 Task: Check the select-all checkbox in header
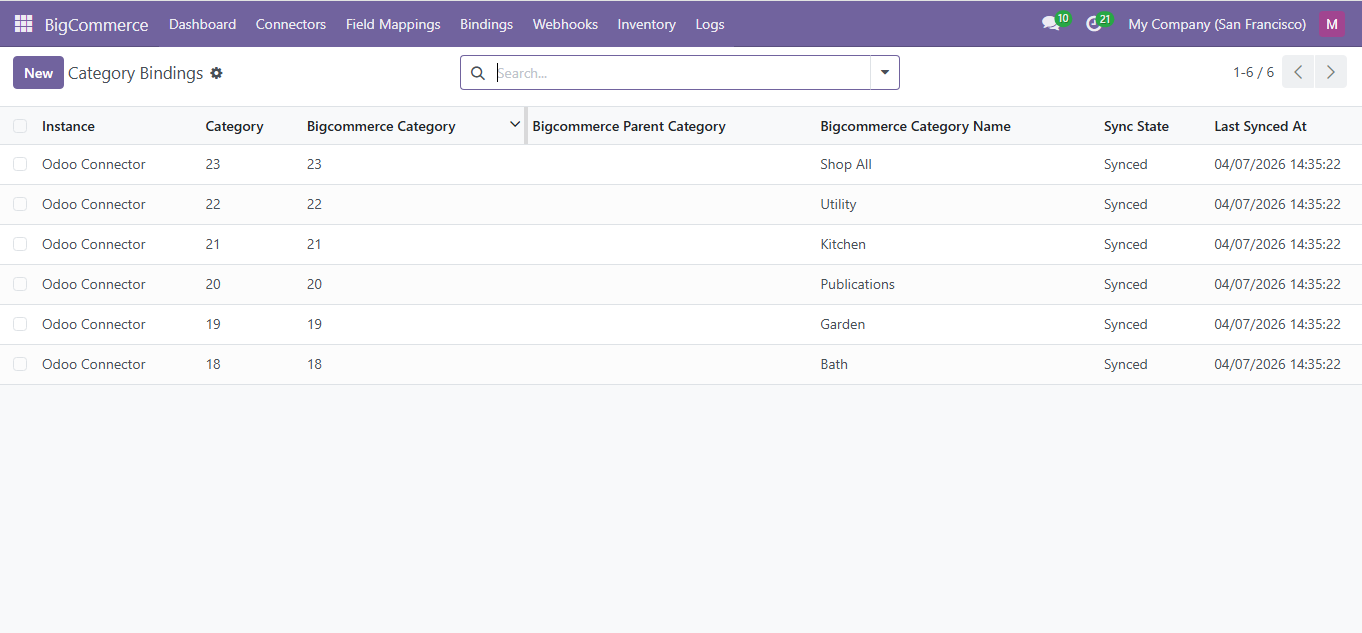[x=19, y=125]
